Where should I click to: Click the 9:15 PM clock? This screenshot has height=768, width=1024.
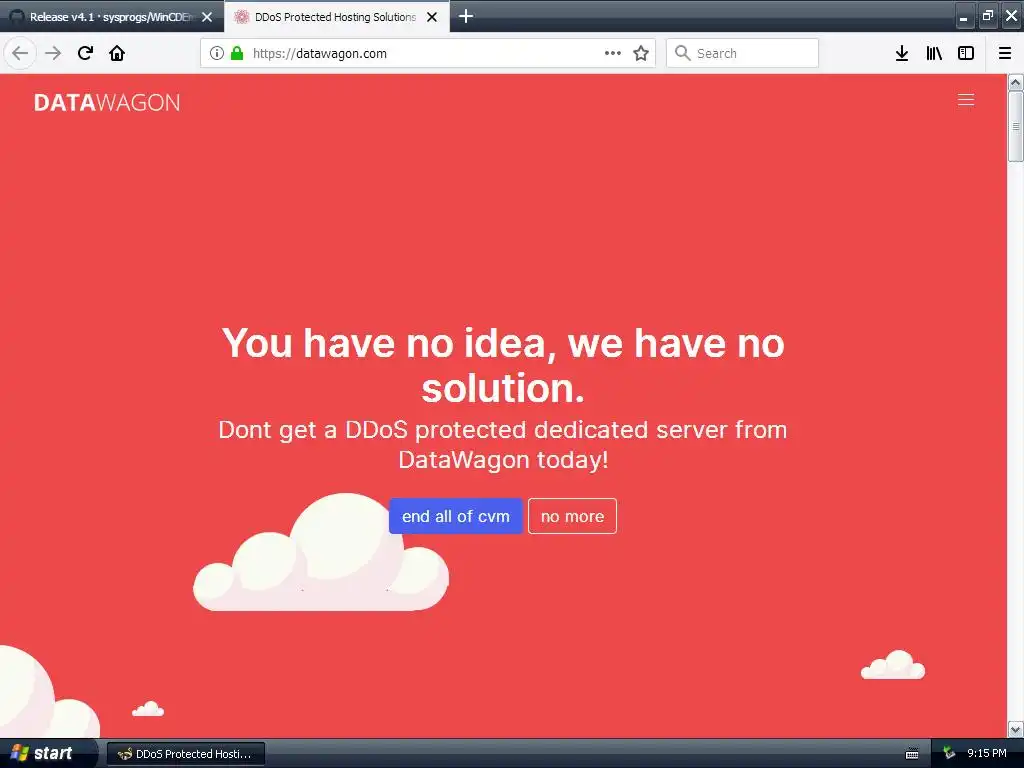coord(987,753)
